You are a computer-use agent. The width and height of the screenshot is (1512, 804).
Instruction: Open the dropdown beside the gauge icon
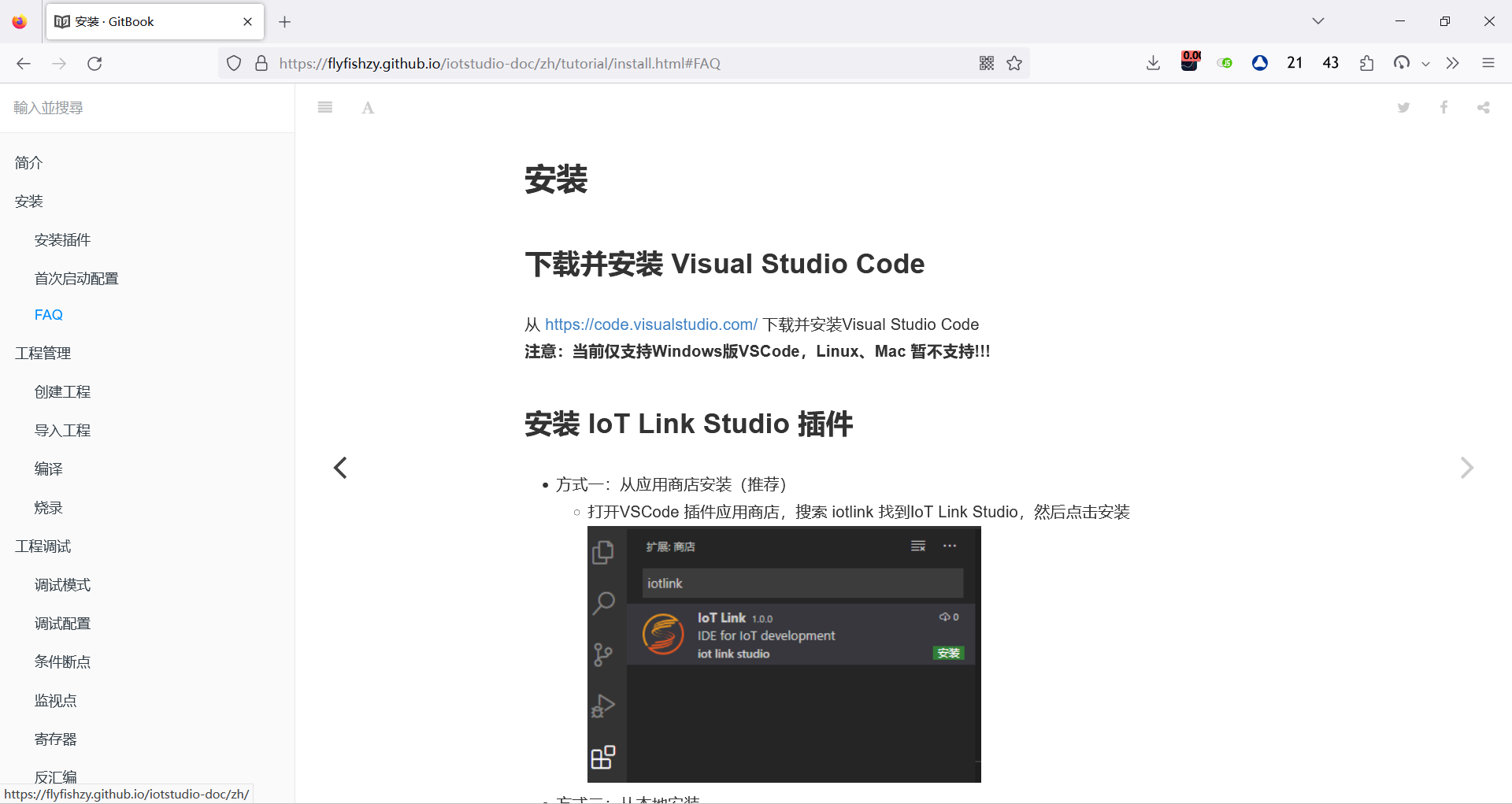(1425, 63)
